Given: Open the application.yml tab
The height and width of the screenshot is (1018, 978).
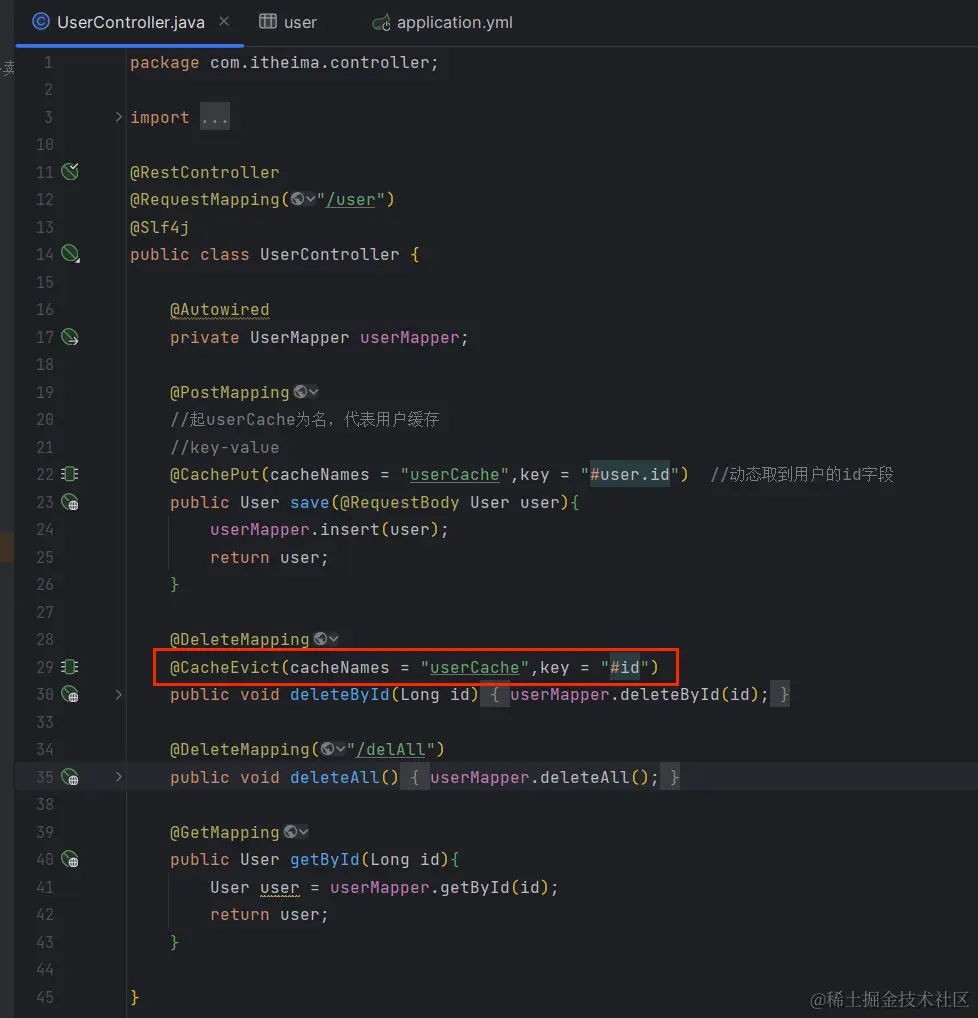Looking at the screenshot, I should pos(442,22).
